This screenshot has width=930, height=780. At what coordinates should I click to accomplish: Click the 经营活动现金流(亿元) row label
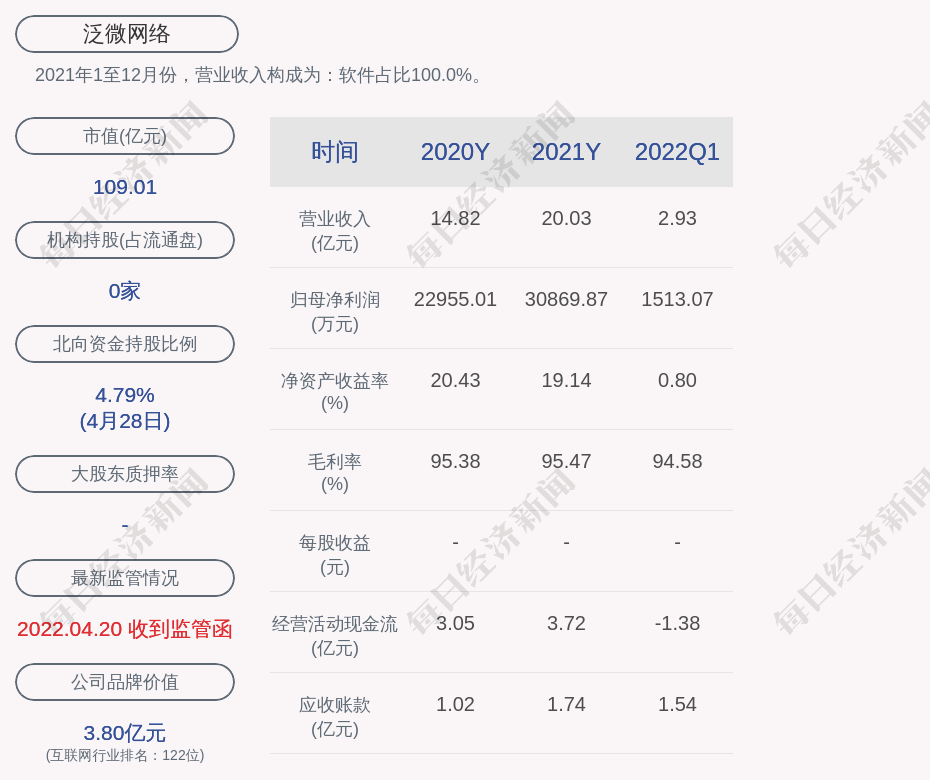coord(335,635)
